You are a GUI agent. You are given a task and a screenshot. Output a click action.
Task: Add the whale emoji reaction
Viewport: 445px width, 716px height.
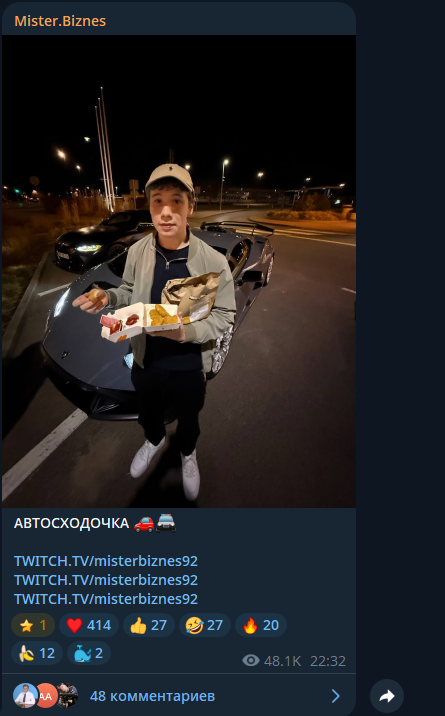click(89, 653)
